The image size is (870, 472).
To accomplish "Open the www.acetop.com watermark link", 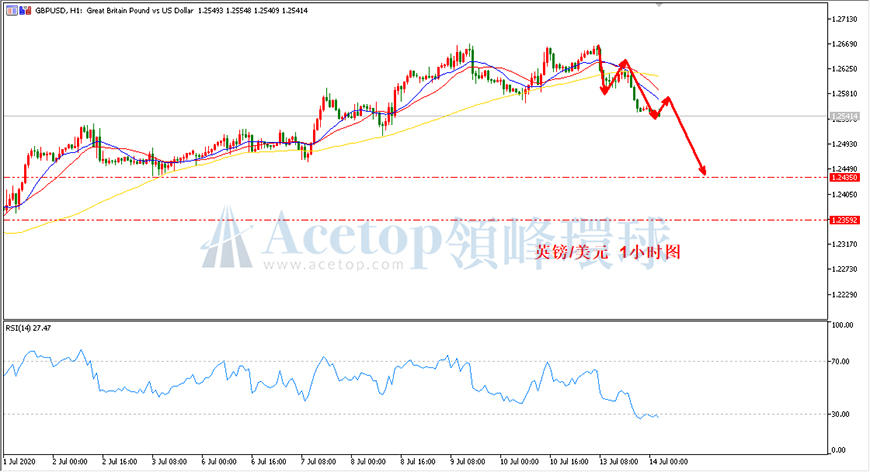I will pos(333,265).
